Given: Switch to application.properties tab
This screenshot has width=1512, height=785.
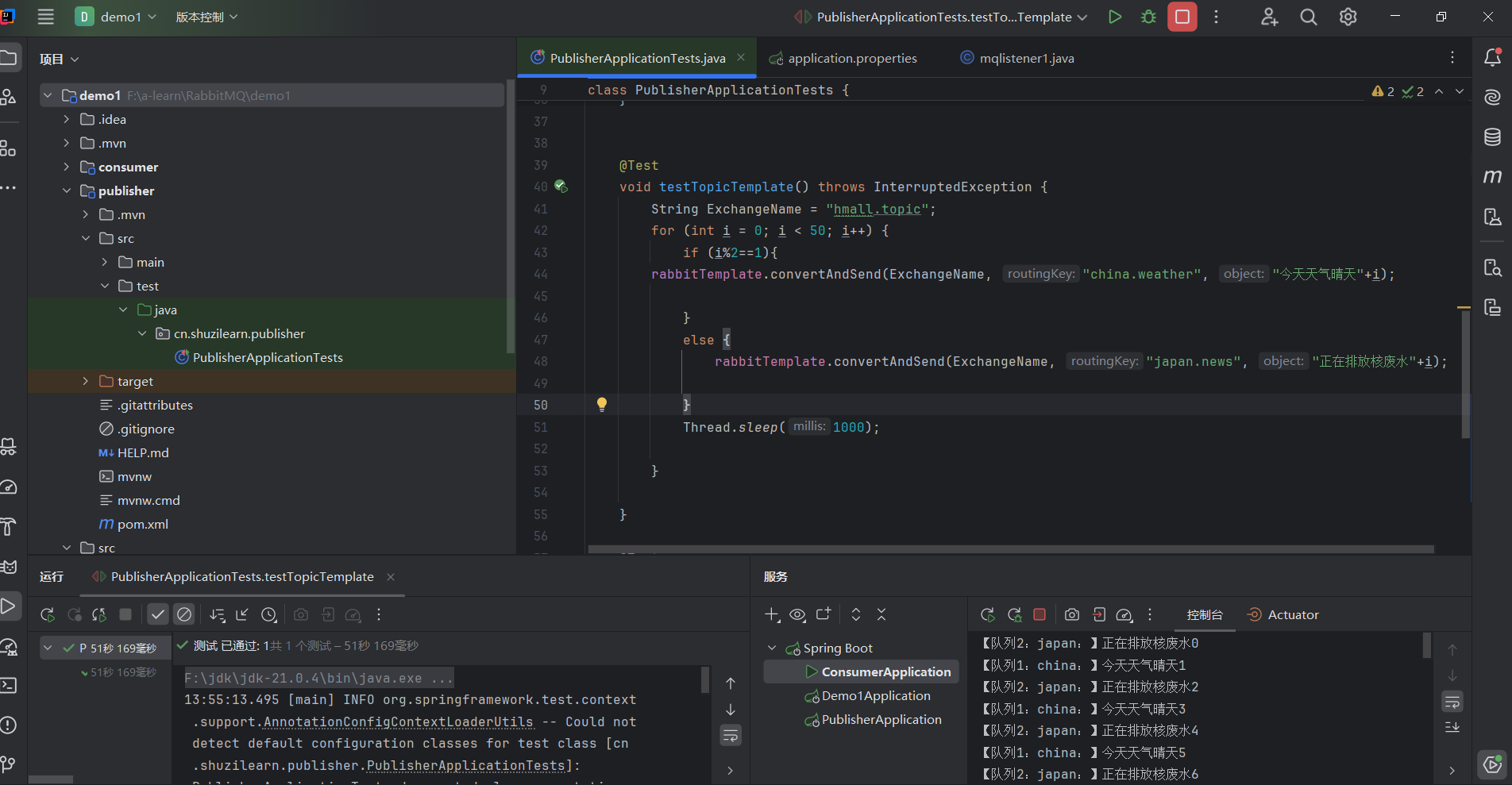Looking at the screenshot, I should (851, 58).
